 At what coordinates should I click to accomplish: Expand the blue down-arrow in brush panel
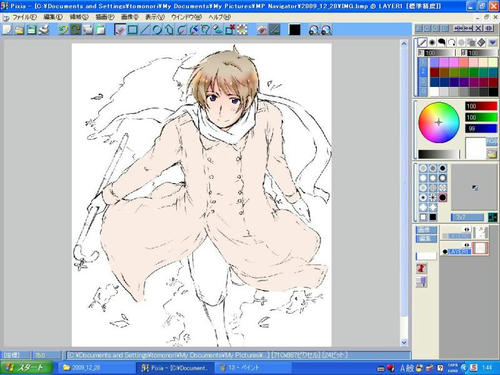(x=492, y=42)
